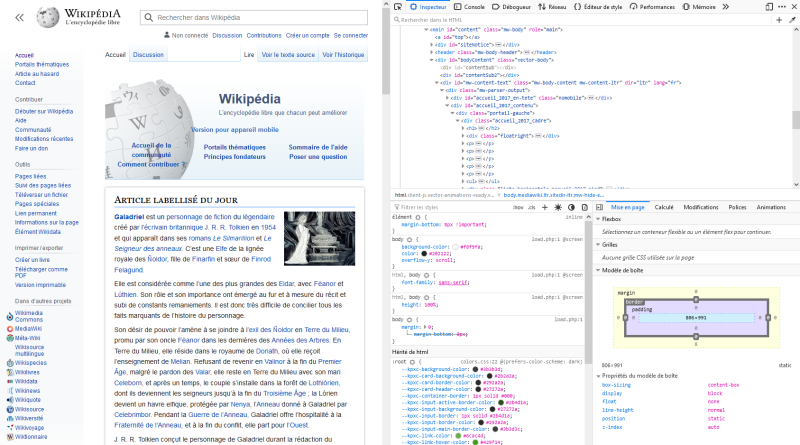The image size is (800, 445).
Task: Click the Portails thématiques link in the banner
Action: (x=235, y=147)
